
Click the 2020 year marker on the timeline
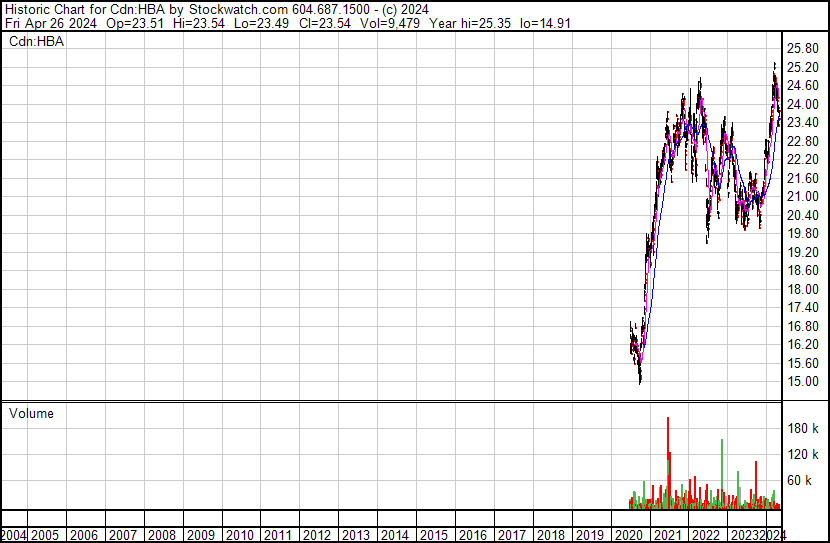[x=628, y=535]
